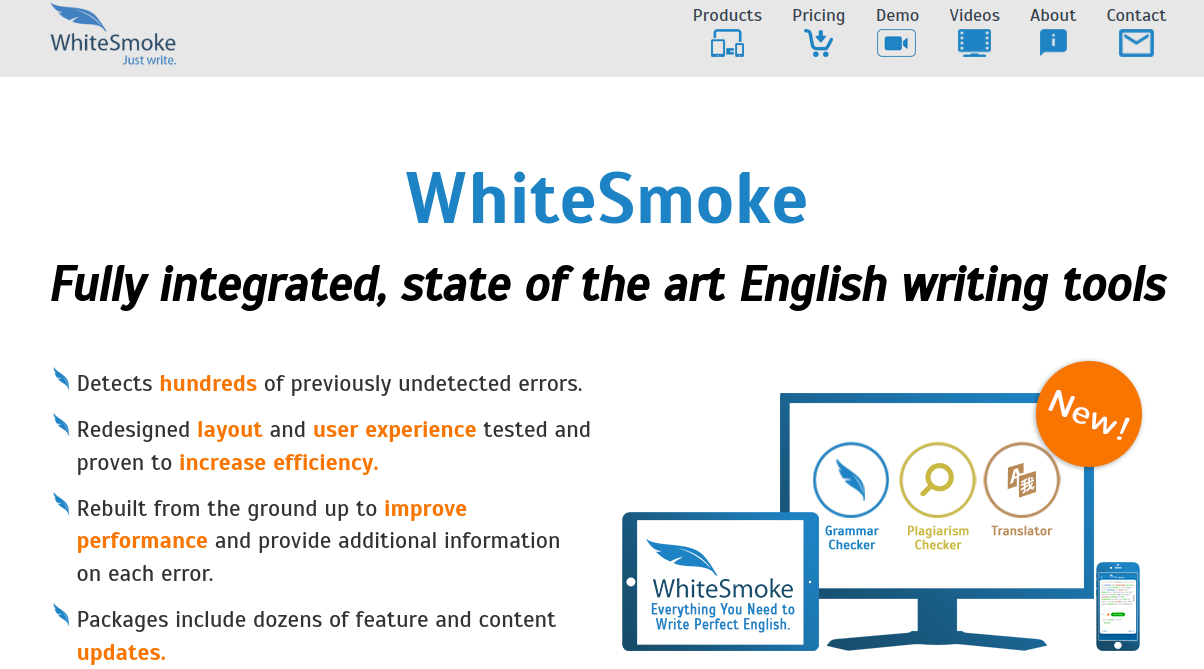1204x669 pixels.
Task: Click the orange 'increase efficiency.' text
Action: [x=279, y=463]
